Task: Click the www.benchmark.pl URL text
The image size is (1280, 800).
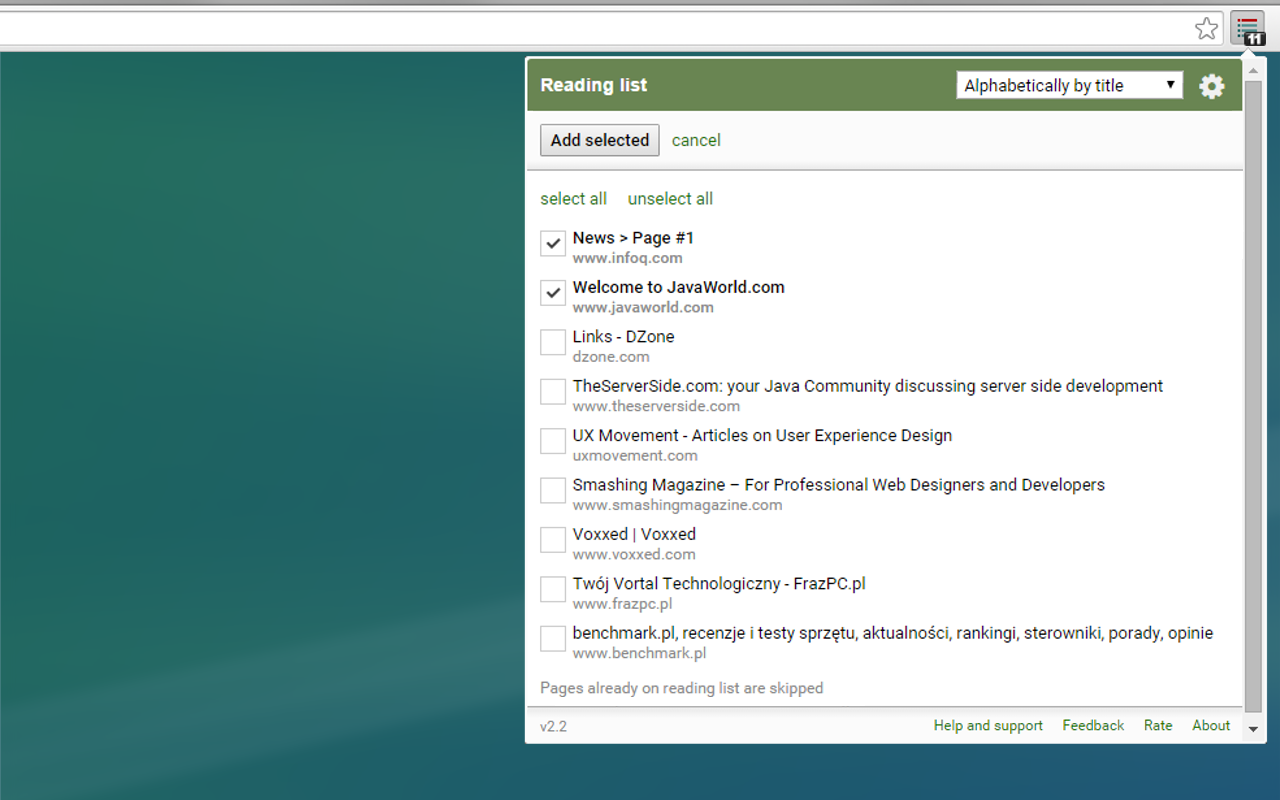Action: [x=639, y=654]
